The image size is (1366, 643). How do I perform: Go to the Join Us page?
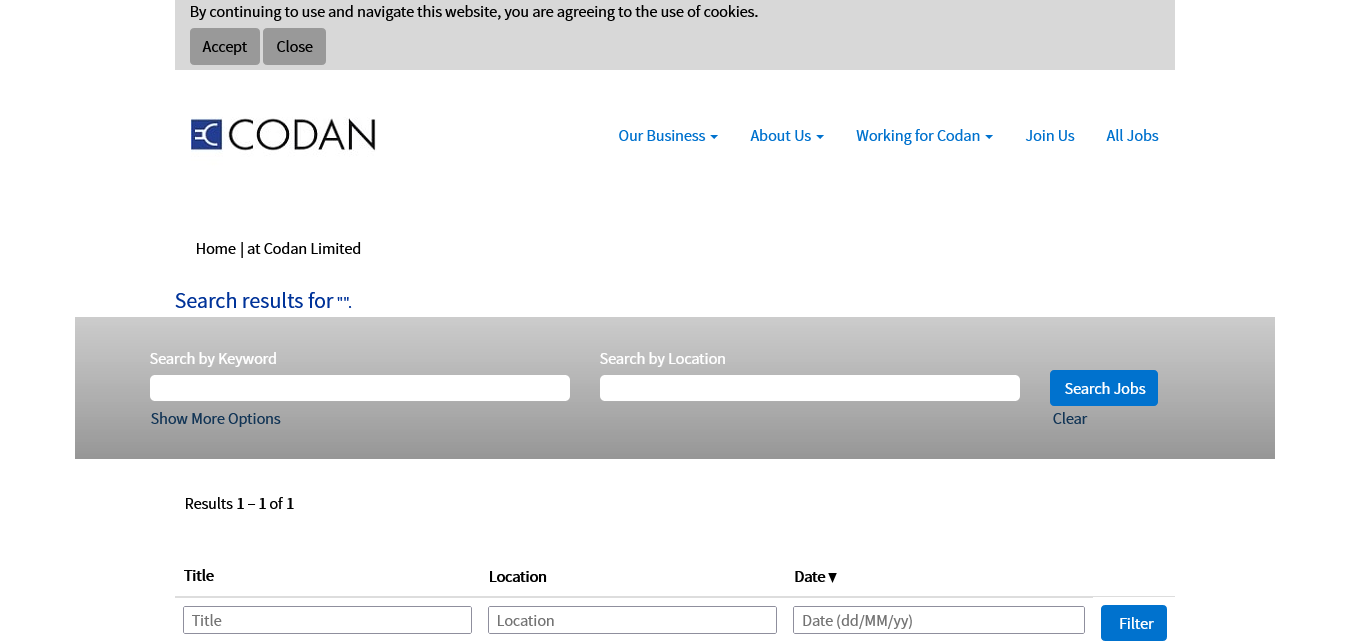coord(1050,136)
